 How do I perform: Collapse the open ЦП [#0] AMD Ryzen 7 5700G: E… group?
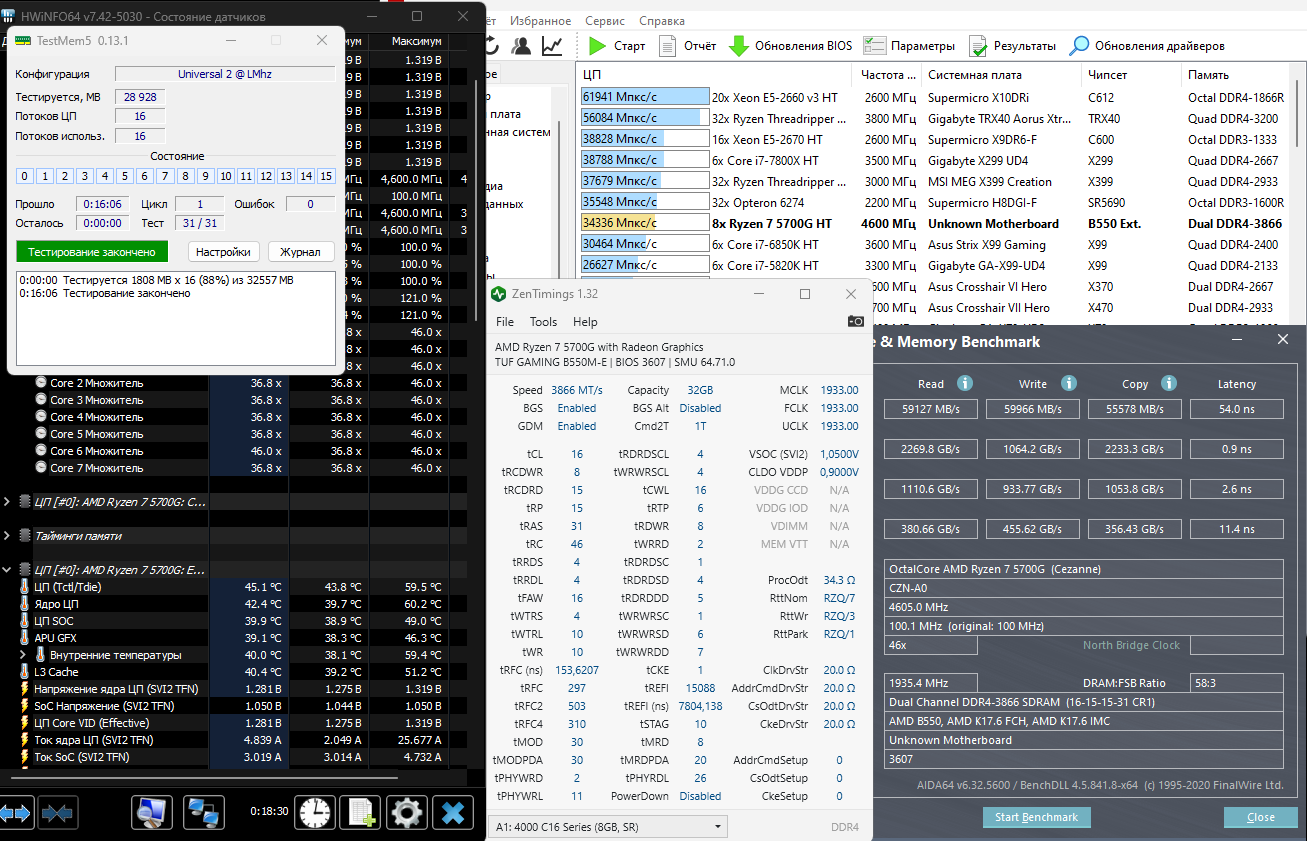pos(8,570)
